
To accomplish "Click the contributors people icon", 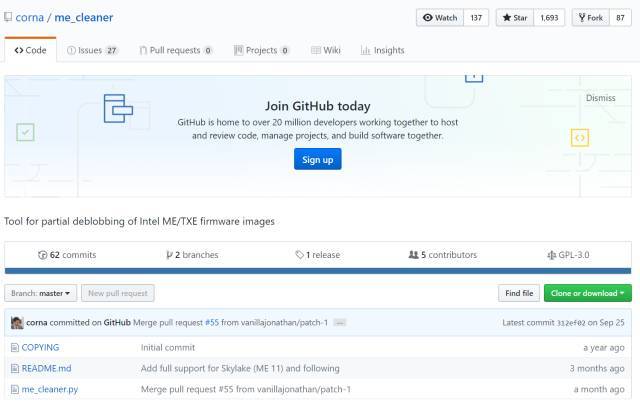I will [x=413, y=255].
